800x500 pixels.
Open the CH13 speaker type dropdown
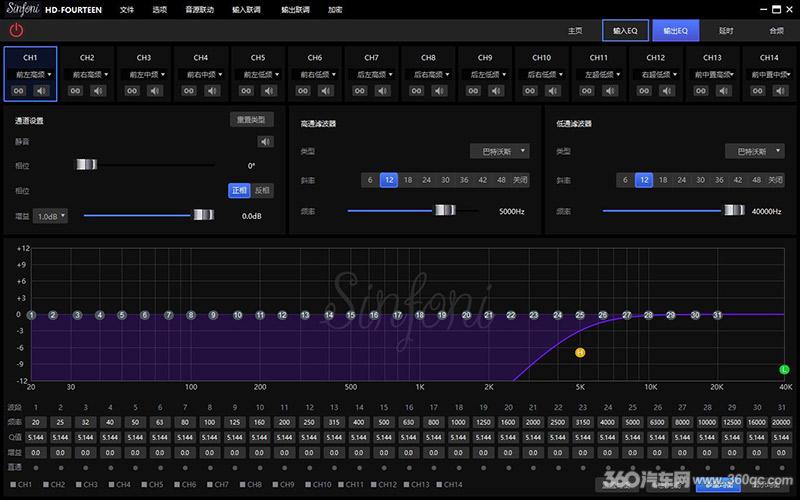[715, 74]
